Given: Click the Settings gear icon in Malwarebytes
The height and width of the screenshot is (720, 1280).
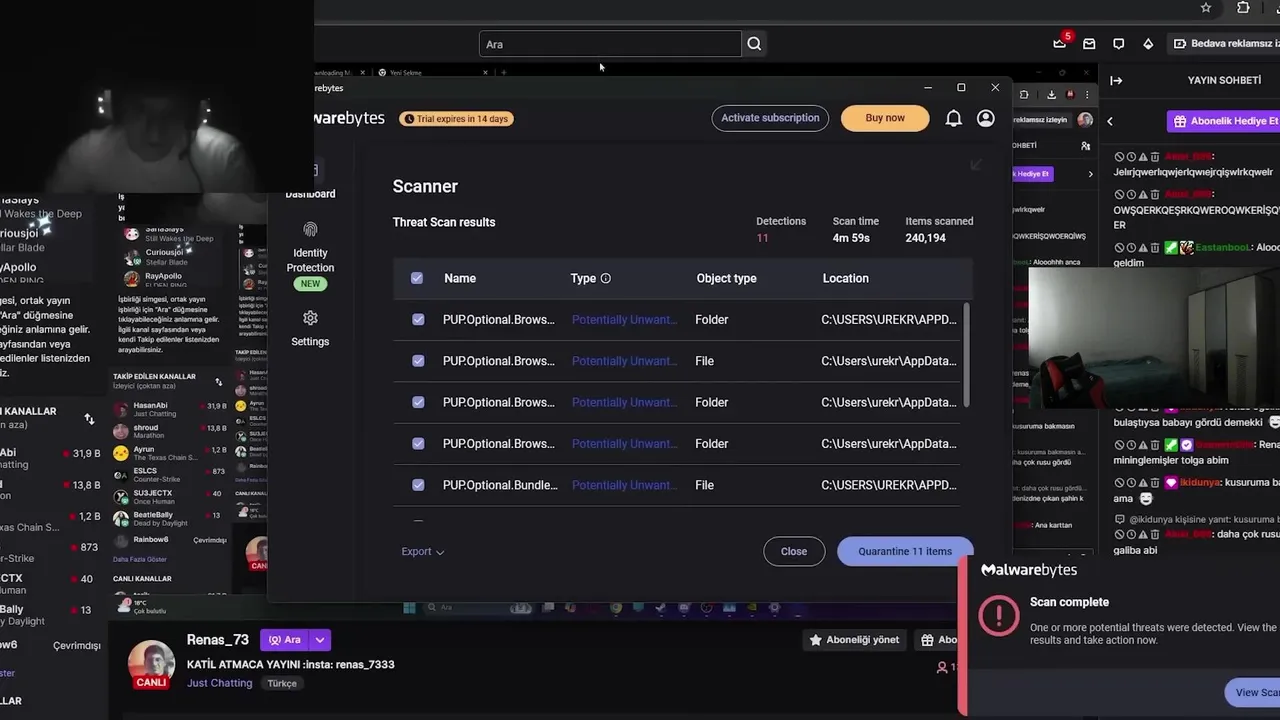Looking at the screenshot, I should [310, 318].
